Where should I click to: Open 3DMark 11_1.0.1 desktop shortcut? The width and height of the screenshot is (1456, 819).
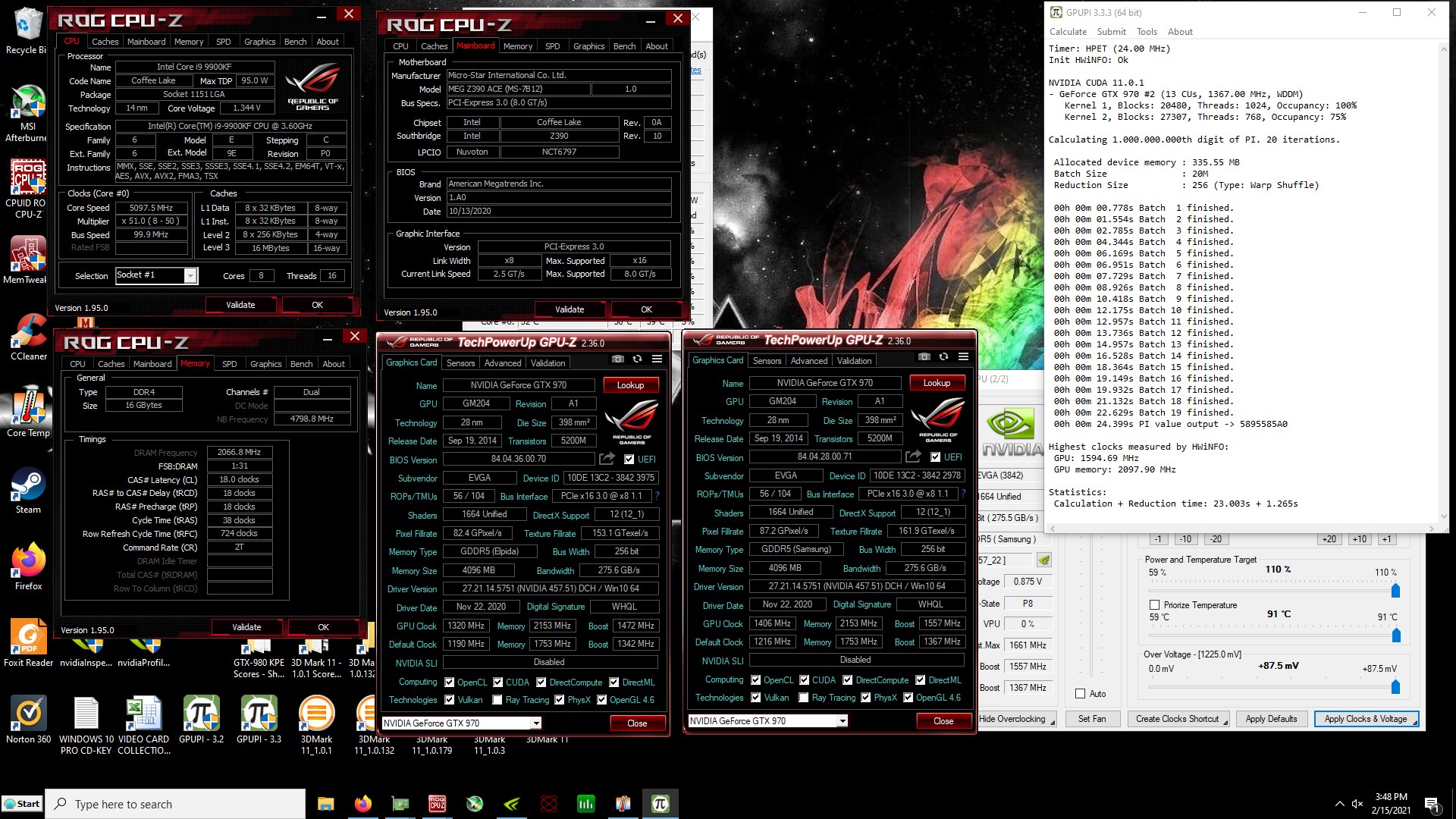317,725
